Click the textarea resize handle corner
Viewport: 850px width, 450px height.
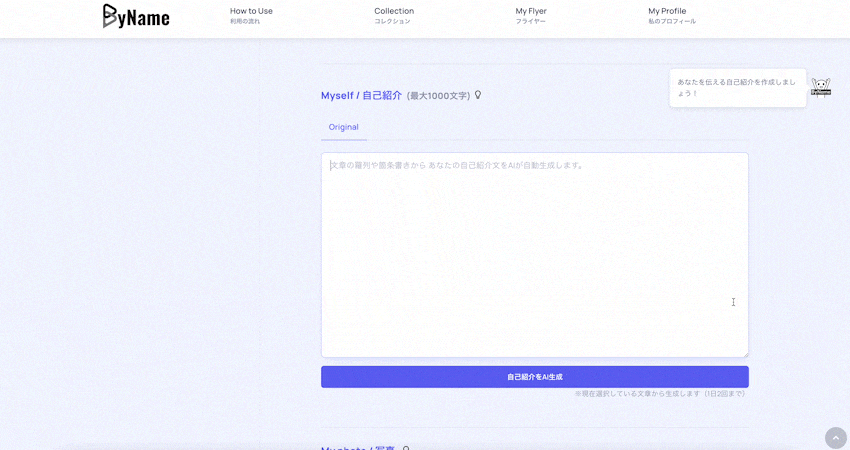pos(744,353)
